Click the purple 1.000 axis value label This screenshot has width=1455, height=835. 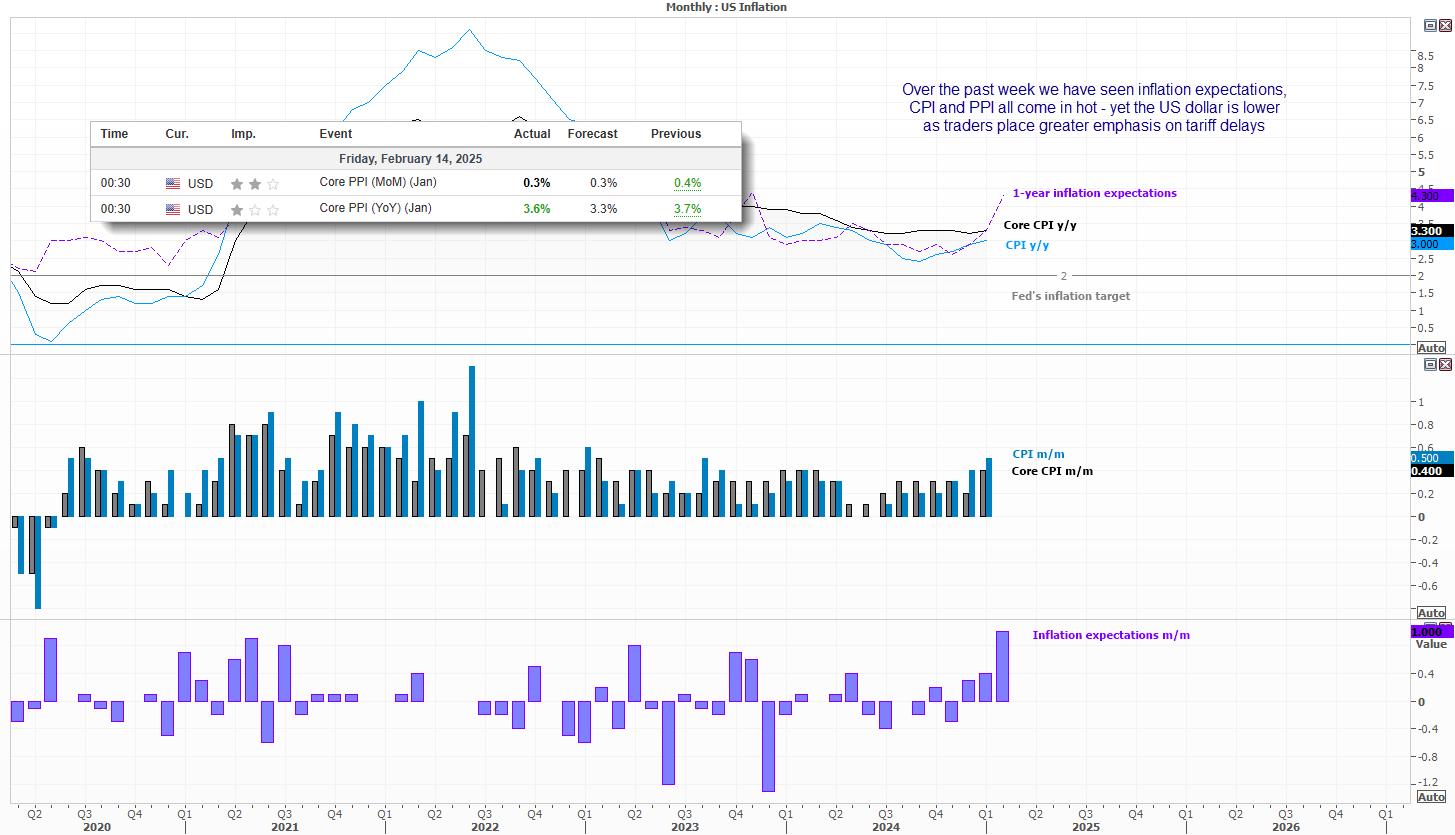[1427, 632]
